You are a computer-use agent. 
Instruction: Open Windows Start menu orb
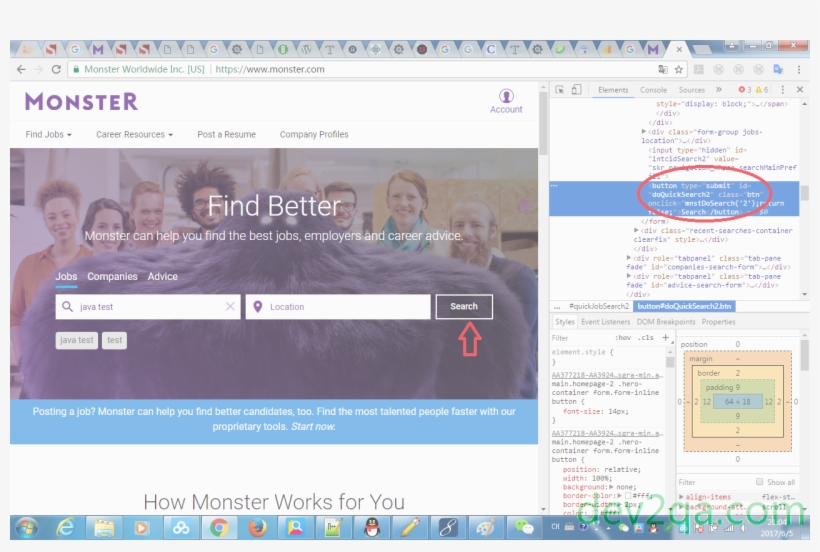click(27, 528)
